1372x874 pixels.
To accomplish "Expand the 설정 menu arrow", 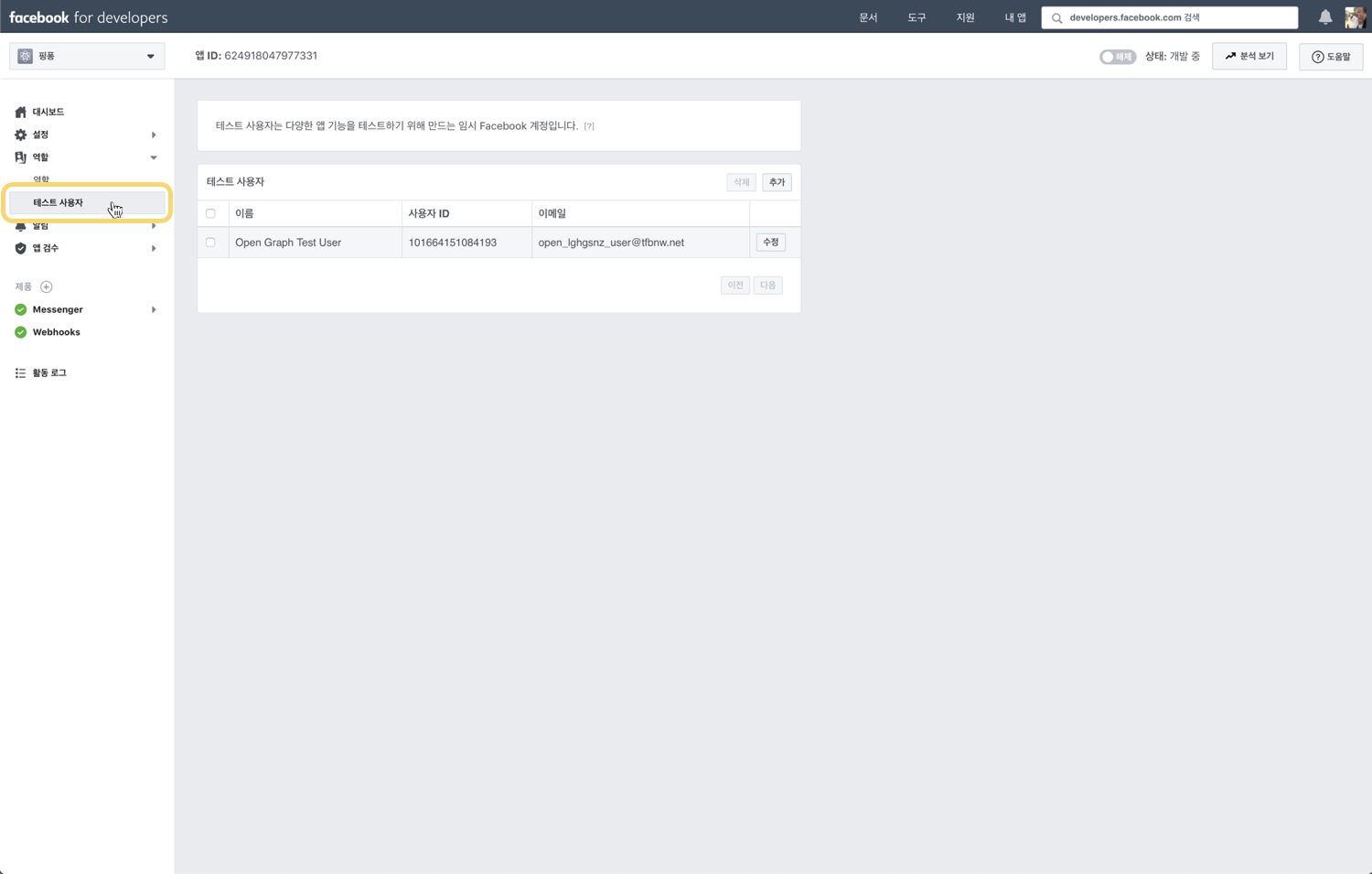I will click(x=154, y=135).
